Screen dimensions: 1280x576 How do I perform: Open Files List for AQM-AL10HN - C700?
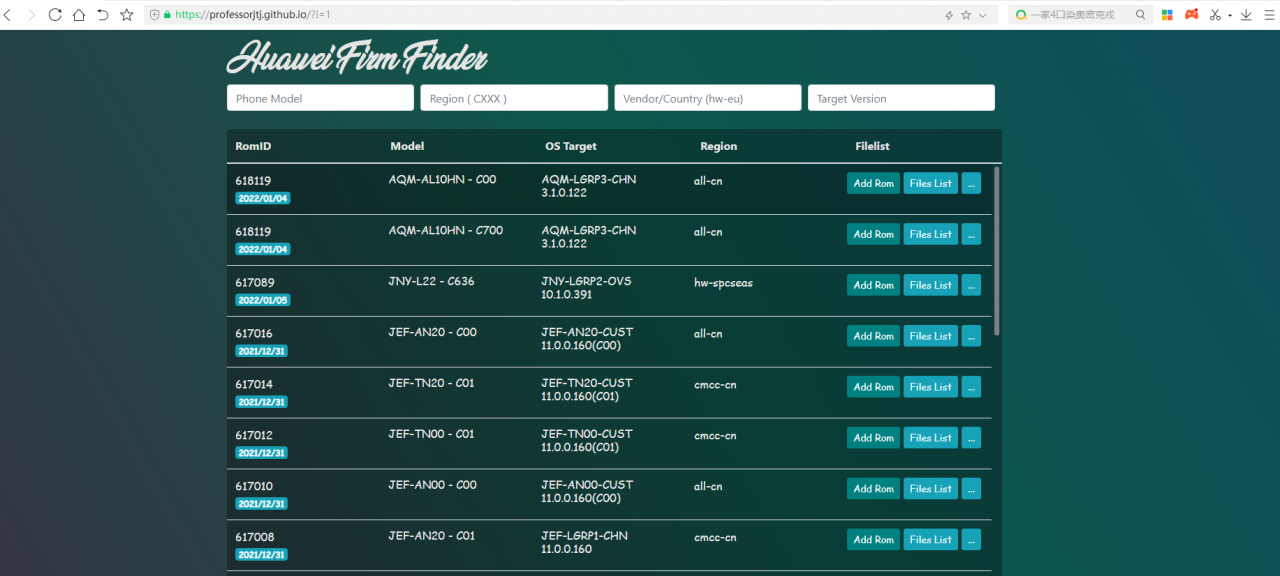tap(930, 234)
